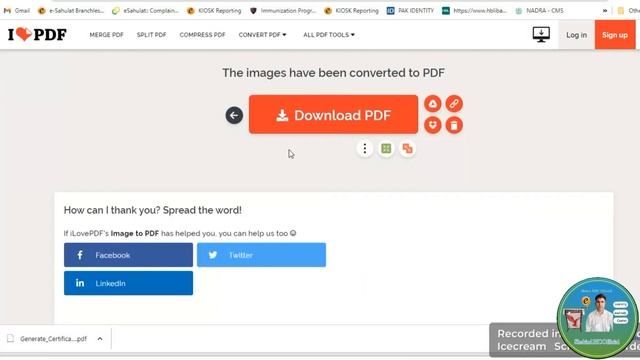This screenshot has height=360, width=640.
Task: Open the PAK IDENTITY bookmark
Action: 411,11
